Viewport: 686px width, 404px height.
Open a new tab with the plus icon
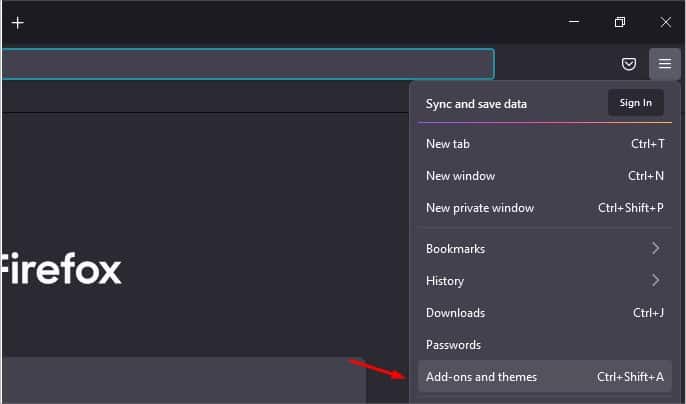18,22
